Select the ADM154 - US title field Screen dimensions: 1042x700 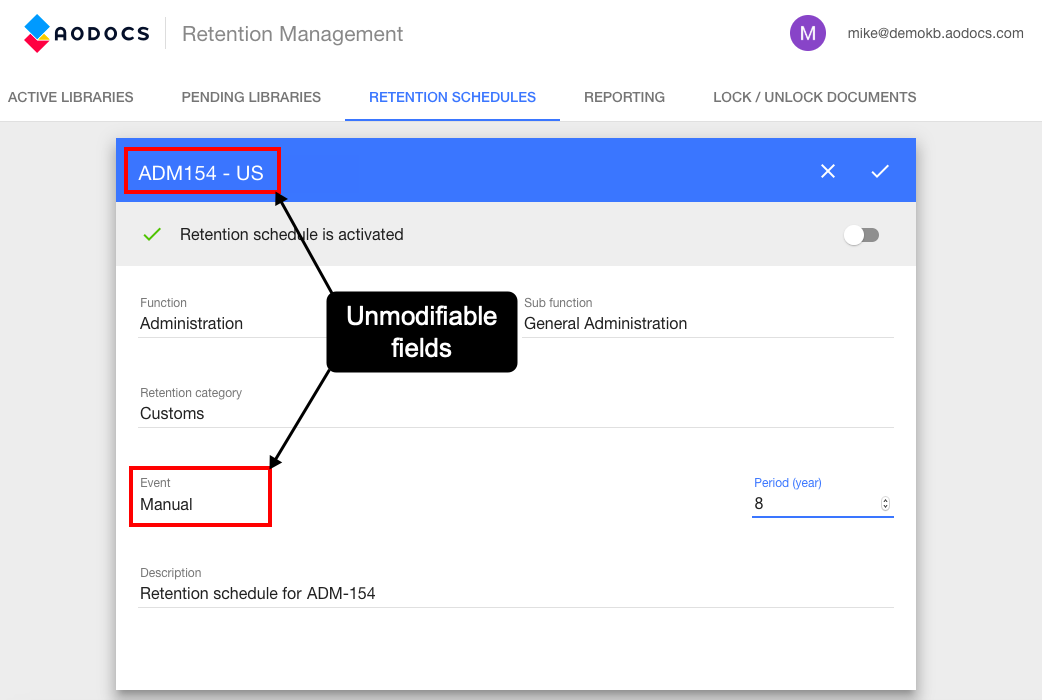tap(201, 171)
